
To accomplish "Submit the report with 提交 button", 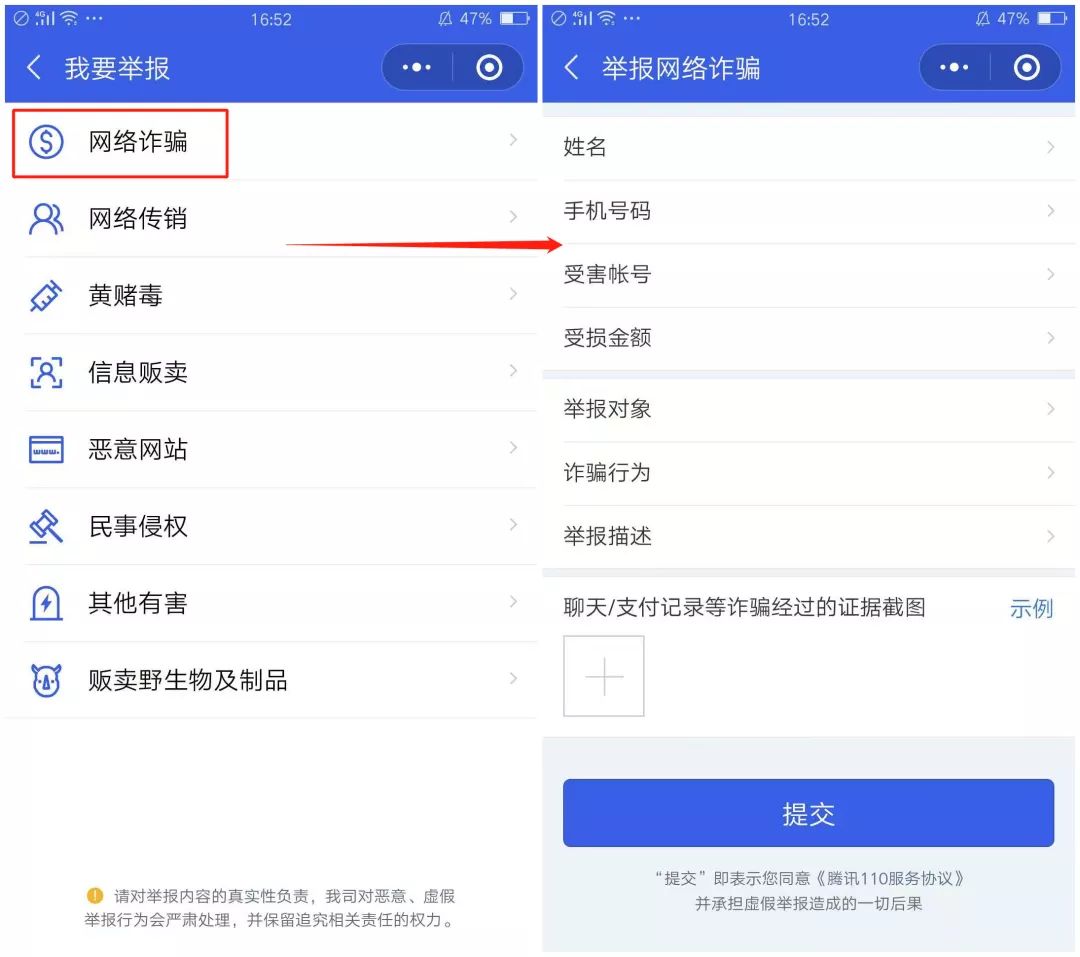I will (808, 813).
